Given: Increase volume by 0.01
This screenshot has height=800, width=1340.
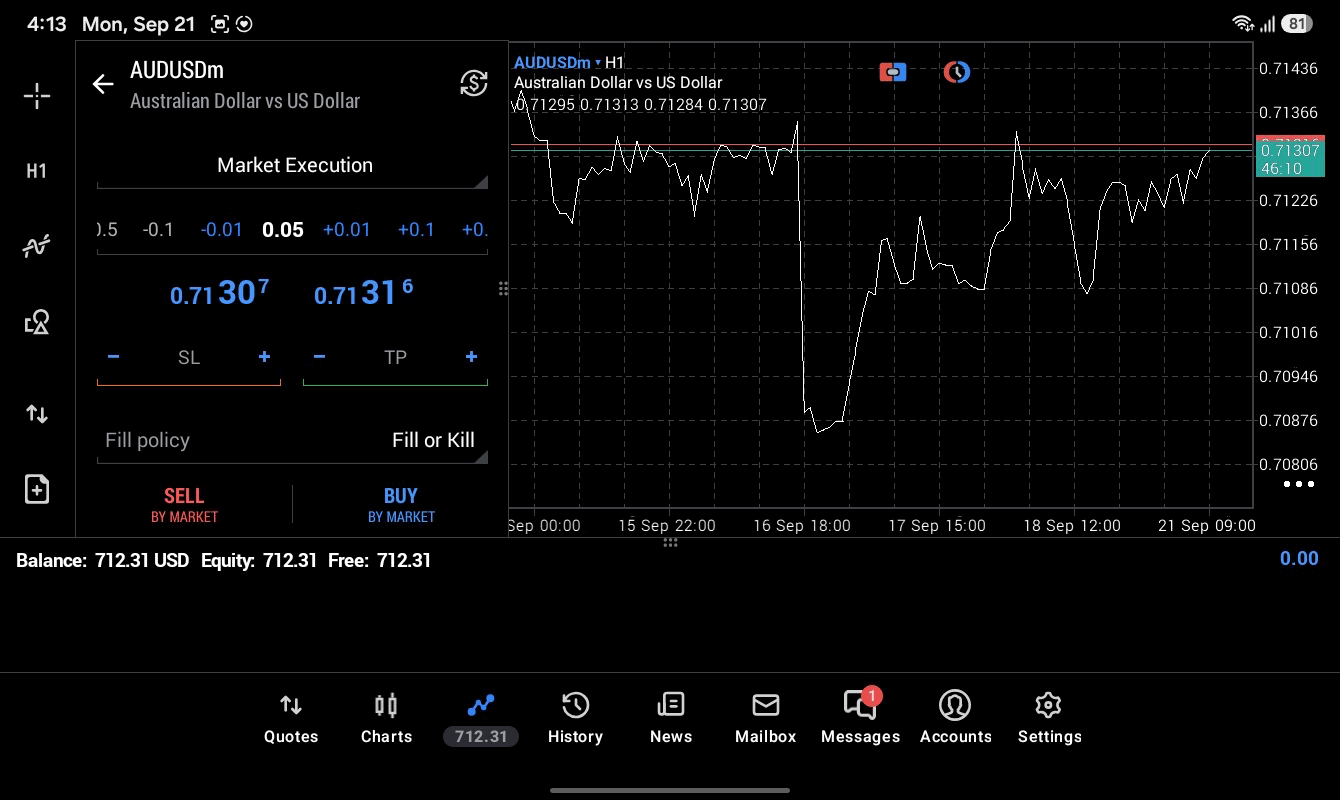Looking at the screenshot, I should point(347,230).
